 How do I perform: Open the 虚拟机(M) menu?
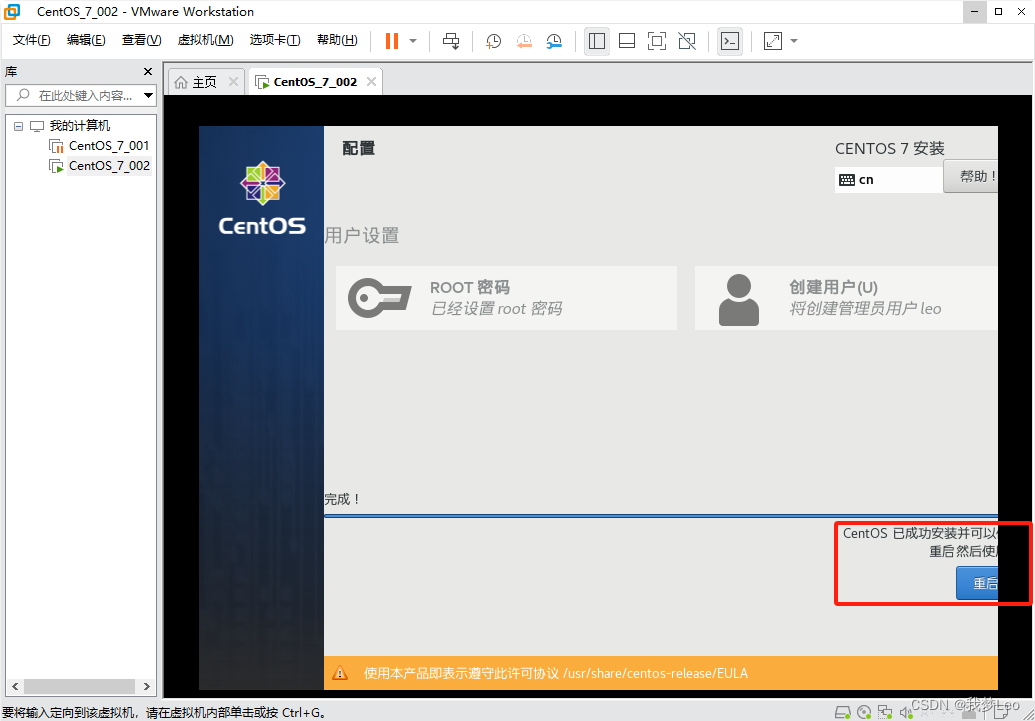point(205,40)
